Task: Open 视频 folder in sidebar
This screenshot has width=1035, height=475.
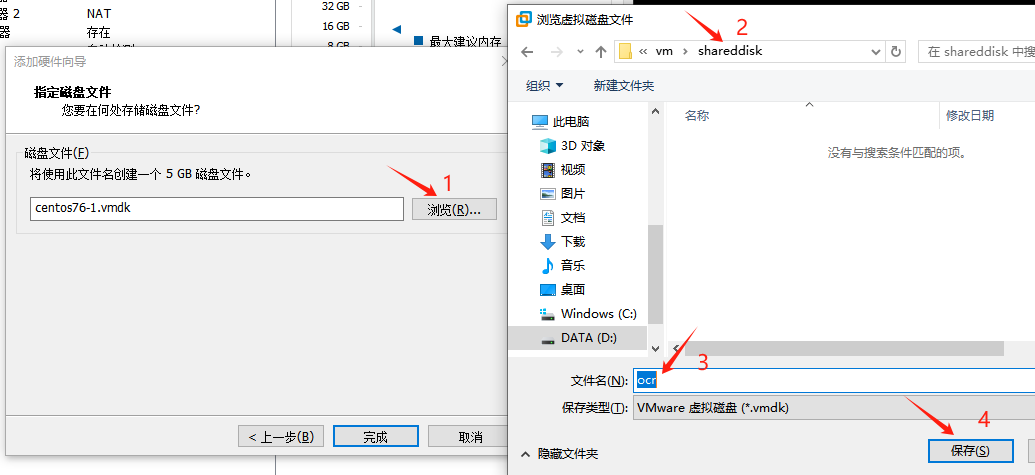Action: point(563,170)
